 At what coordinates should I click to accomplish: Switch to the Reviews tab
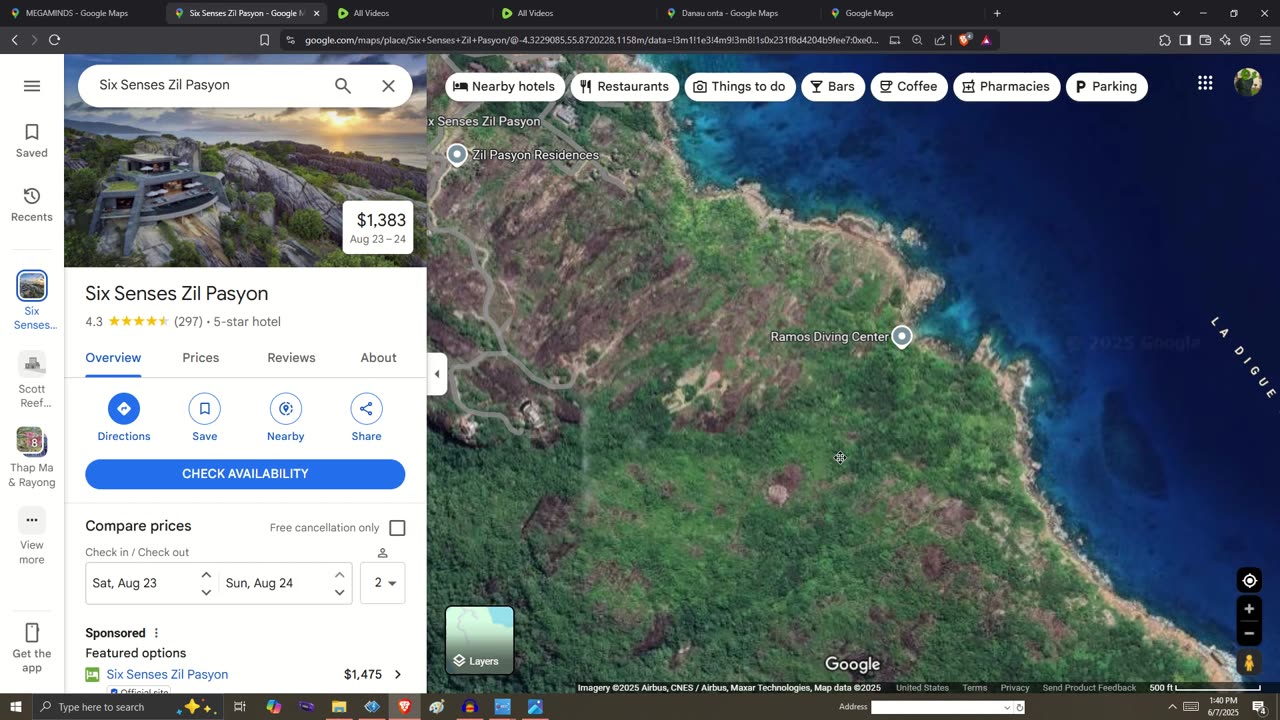(x=291, y=358)
